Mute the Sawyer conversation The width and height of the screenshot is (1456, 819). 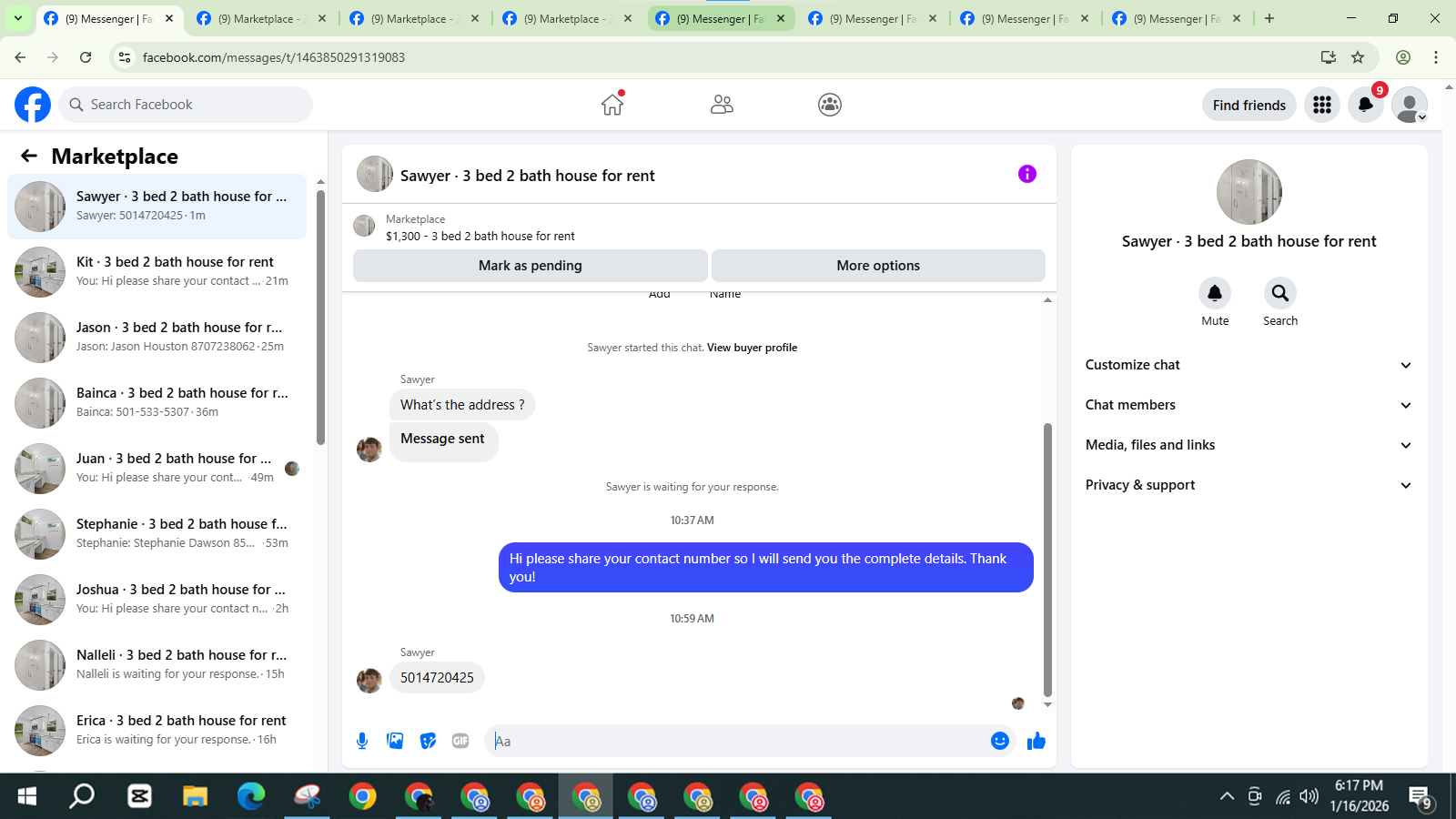tap(1215, 293)
